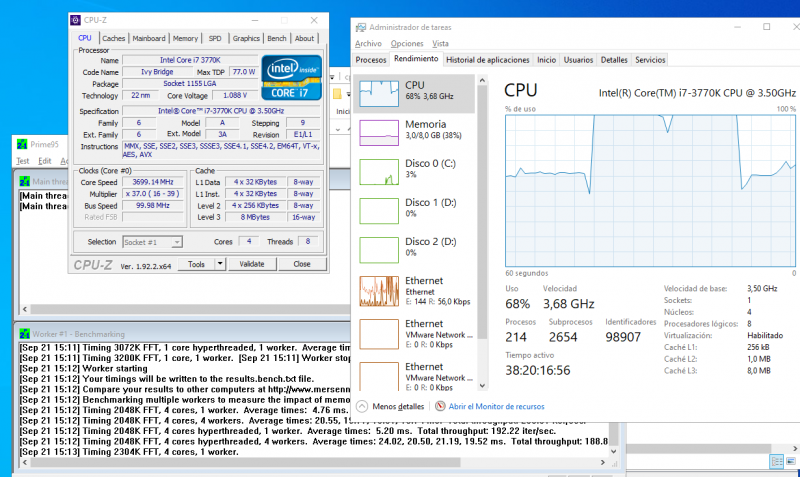Viewport: 800px width, 477px height.
Task: Open the CPU-Z window title icon
Action: (x=76, y=20)
